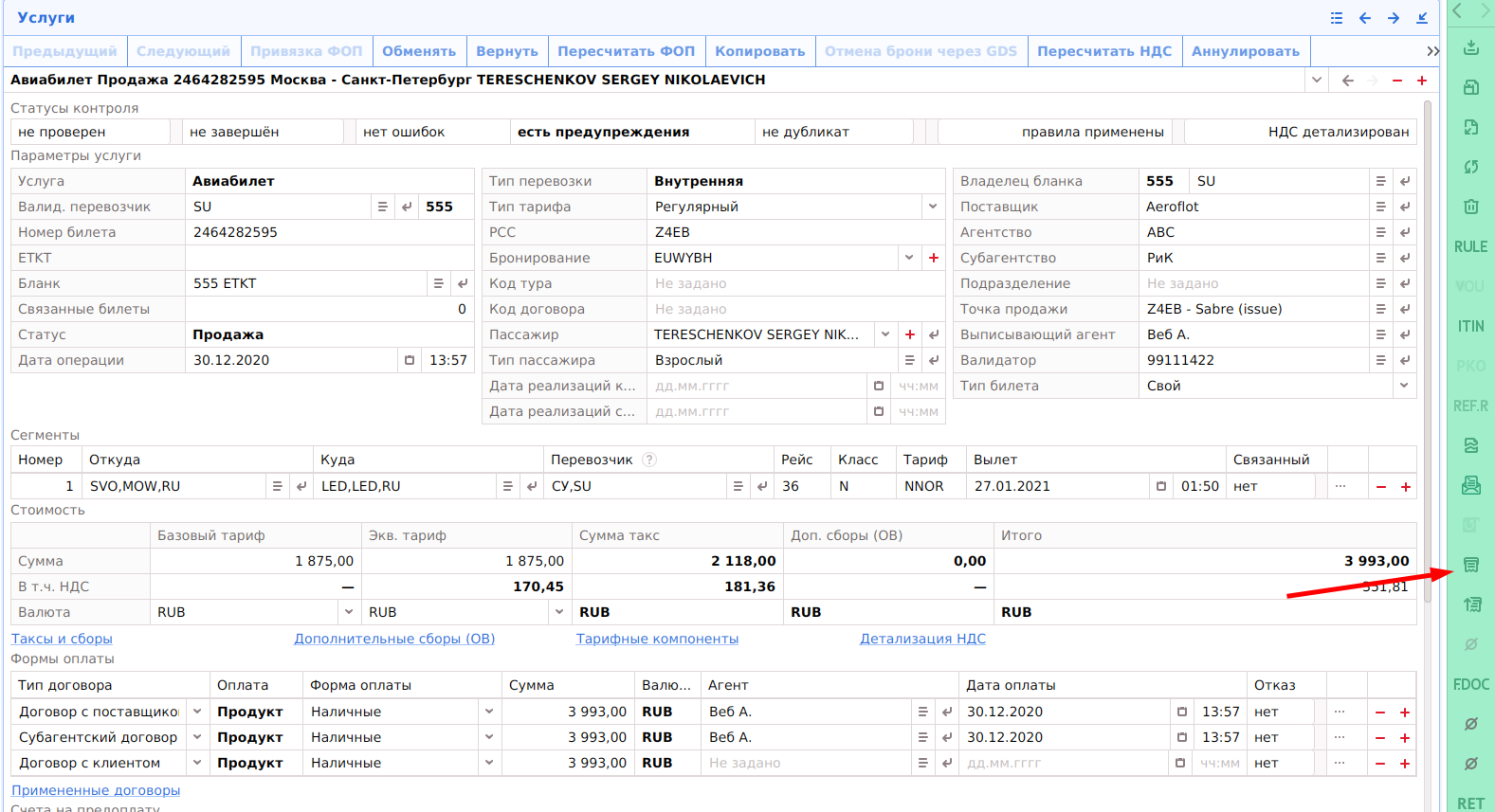This screenshot has width=1495, height=812.
Task: Expand the Базовый тариф currency dropdown
Action: 349,612
